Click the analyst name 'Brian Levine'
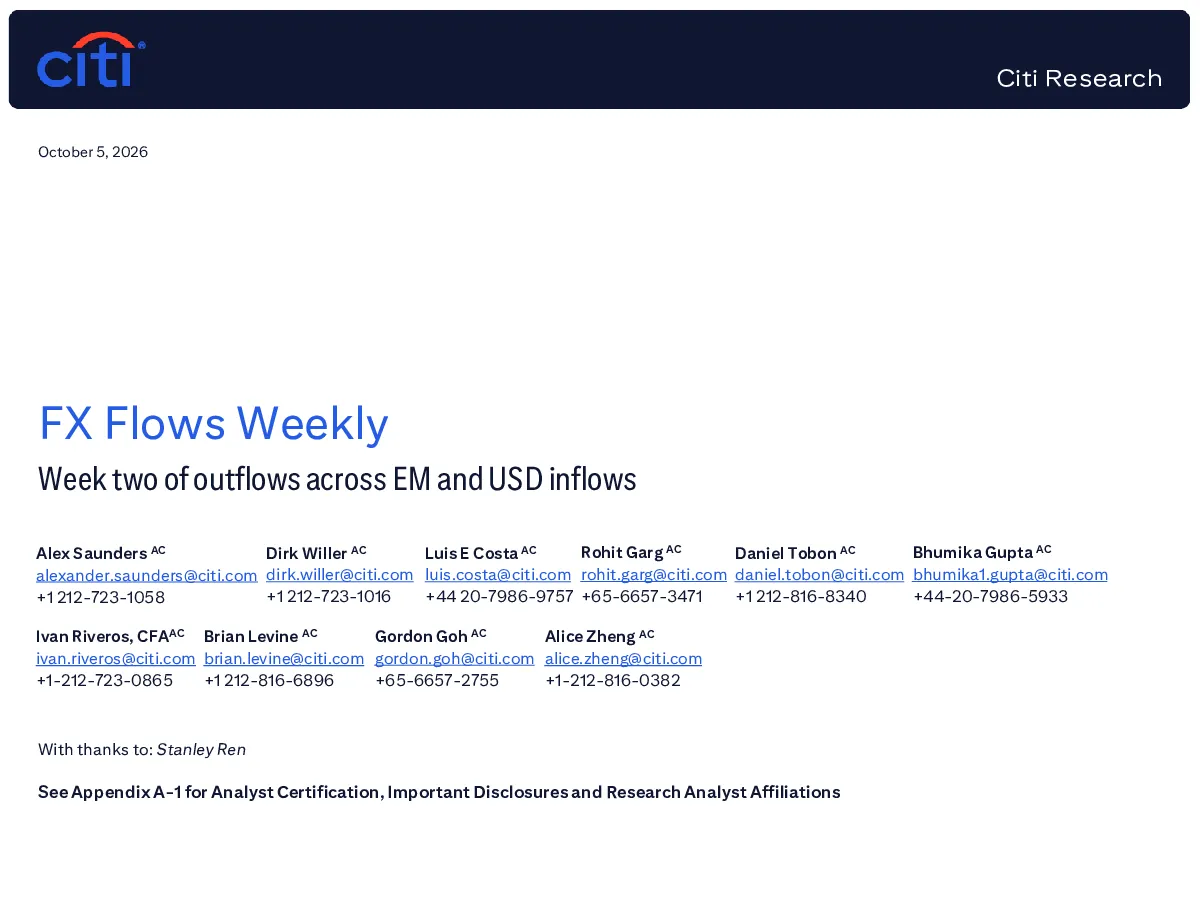The width and height of the screenshot is (1200, 900). [251, 636]
